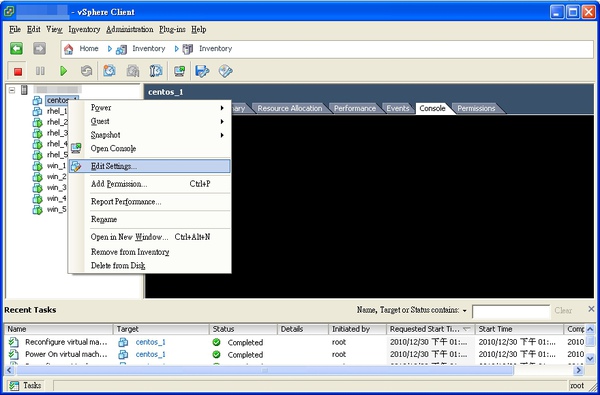
Task: Click the centos_1 VM icon in the tree
Action: click(x=37, y=101)
